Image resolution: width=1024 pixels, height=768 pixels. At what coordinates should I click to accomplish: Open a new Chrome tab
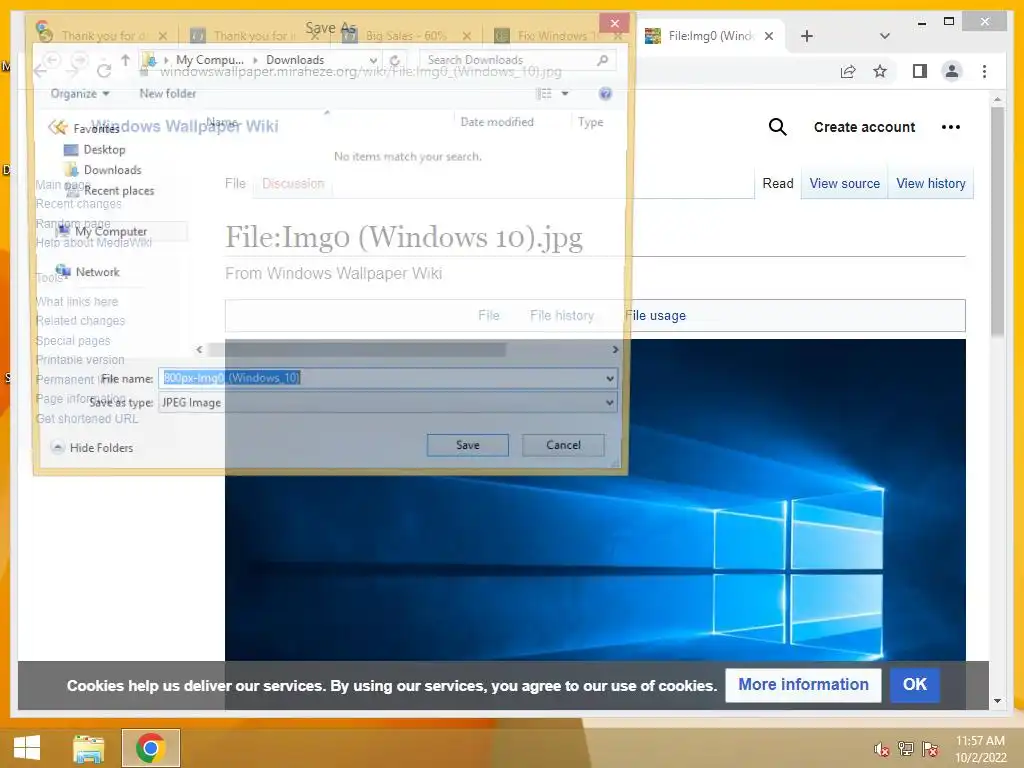click(807, 36)
